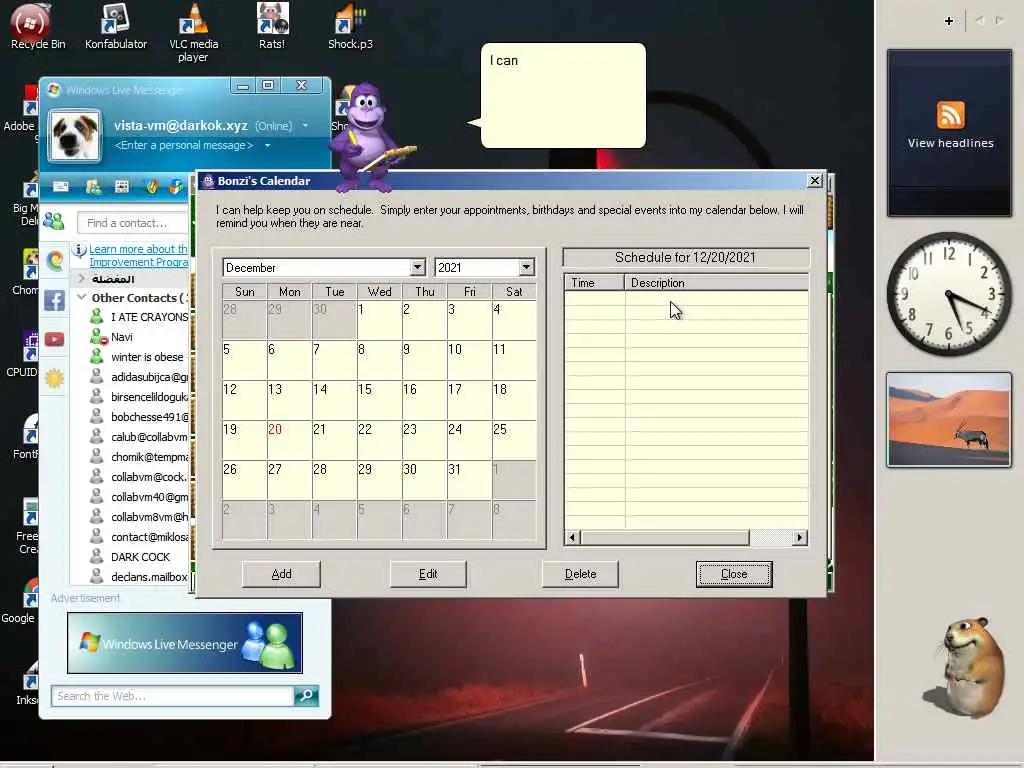Click schedule scrollbar left arrow
The image size is (1024, 768).
coord(572,537)
